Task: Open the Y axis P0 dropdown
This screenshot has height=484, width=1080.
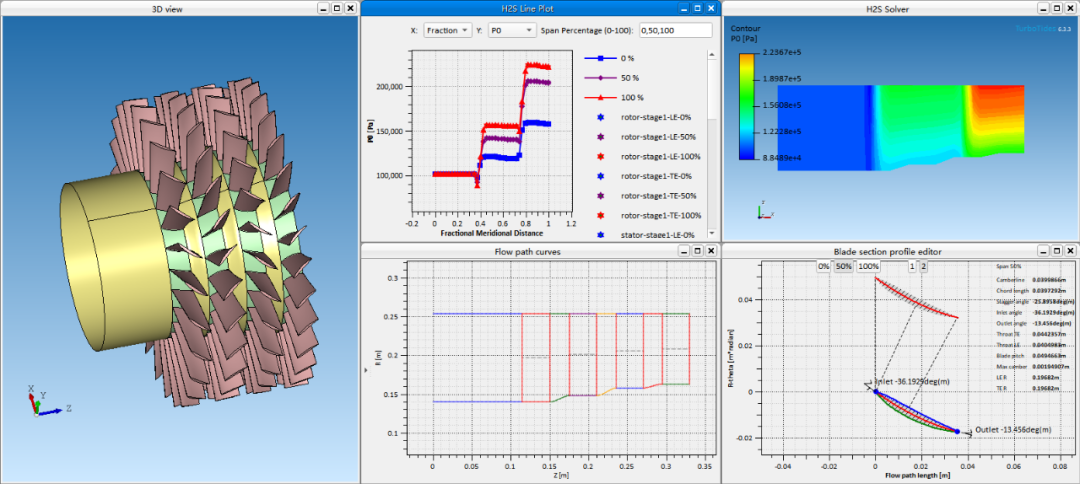Action: pos(511,30)
